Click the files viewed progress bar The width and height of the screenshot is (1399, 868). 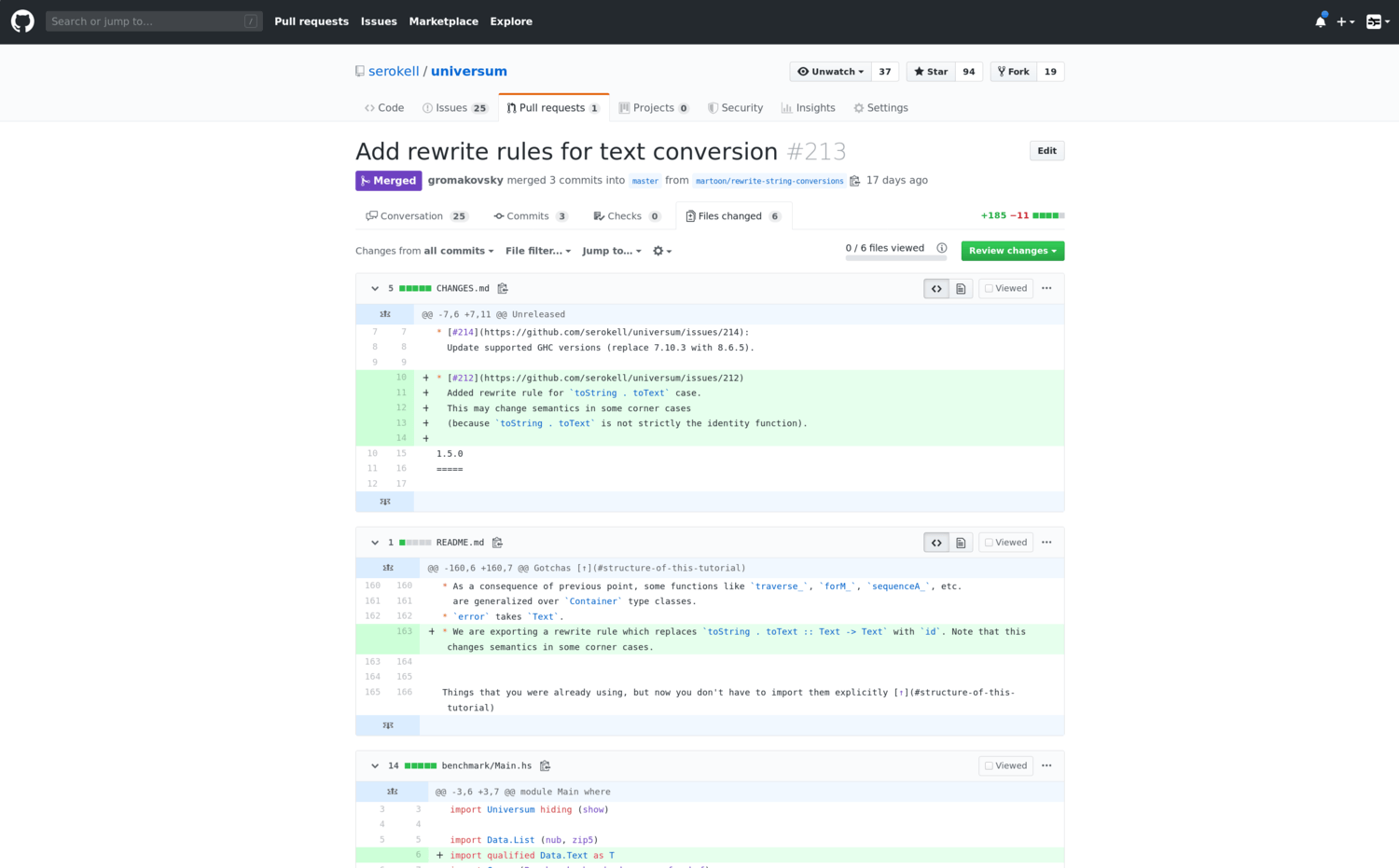(x=896, y=257)
